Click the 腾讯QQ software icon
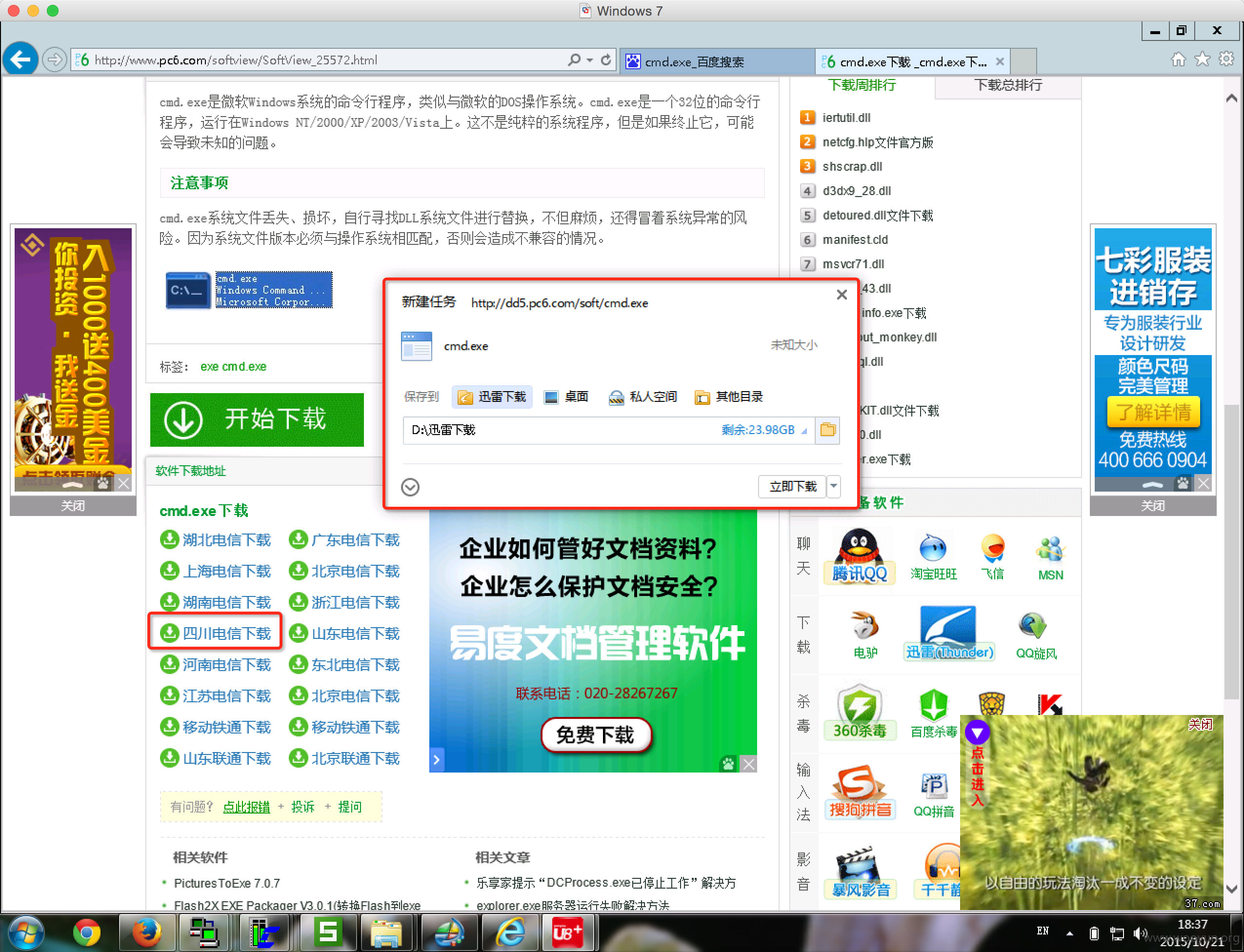The width and height of the screenshot is (1244, 952). (x=859, y=555)
